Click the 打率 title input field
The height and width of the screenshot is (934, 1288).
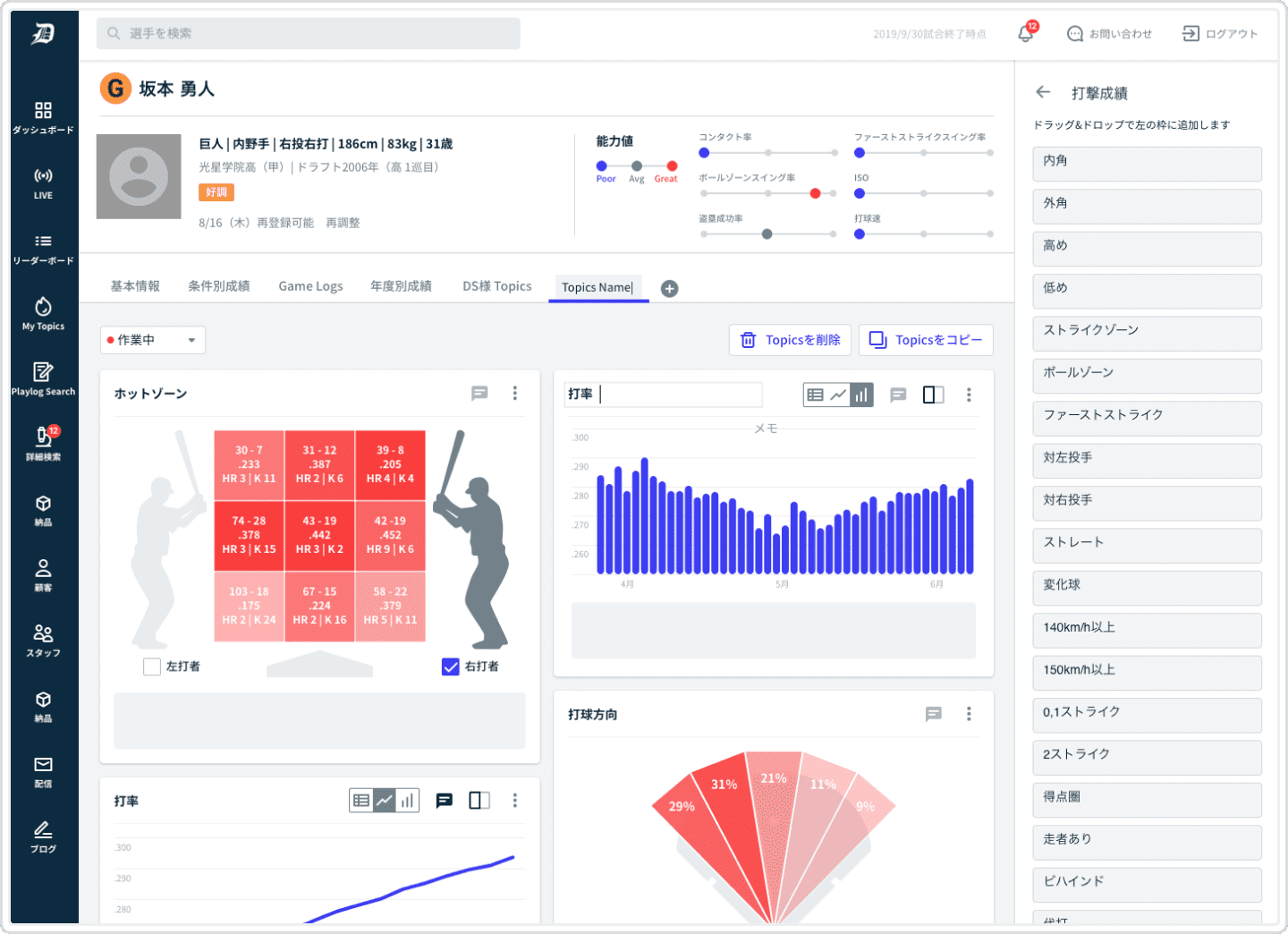[664, 395]
